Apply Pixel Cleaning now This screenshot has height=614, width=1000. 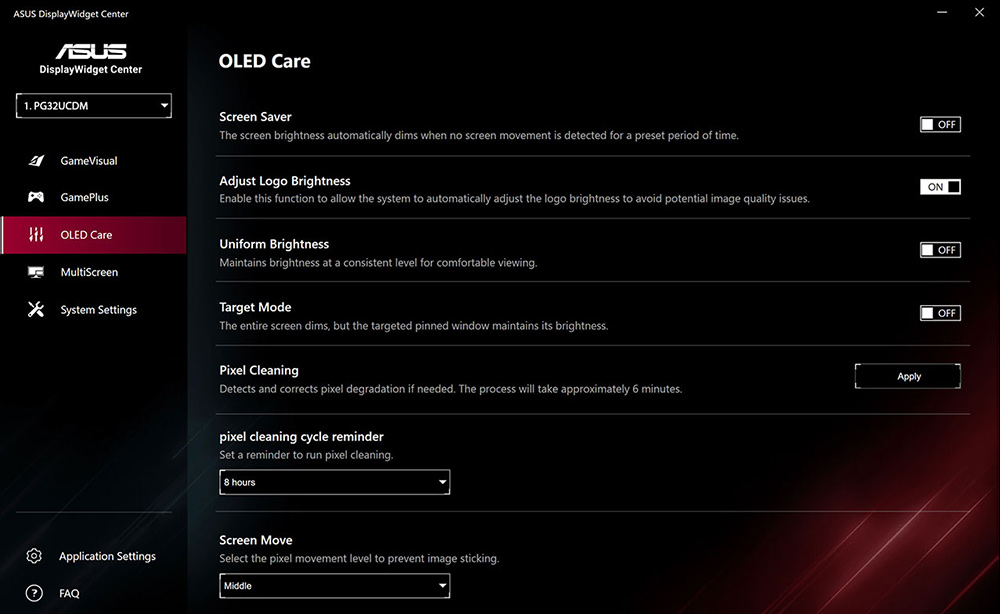pos(907,375)
